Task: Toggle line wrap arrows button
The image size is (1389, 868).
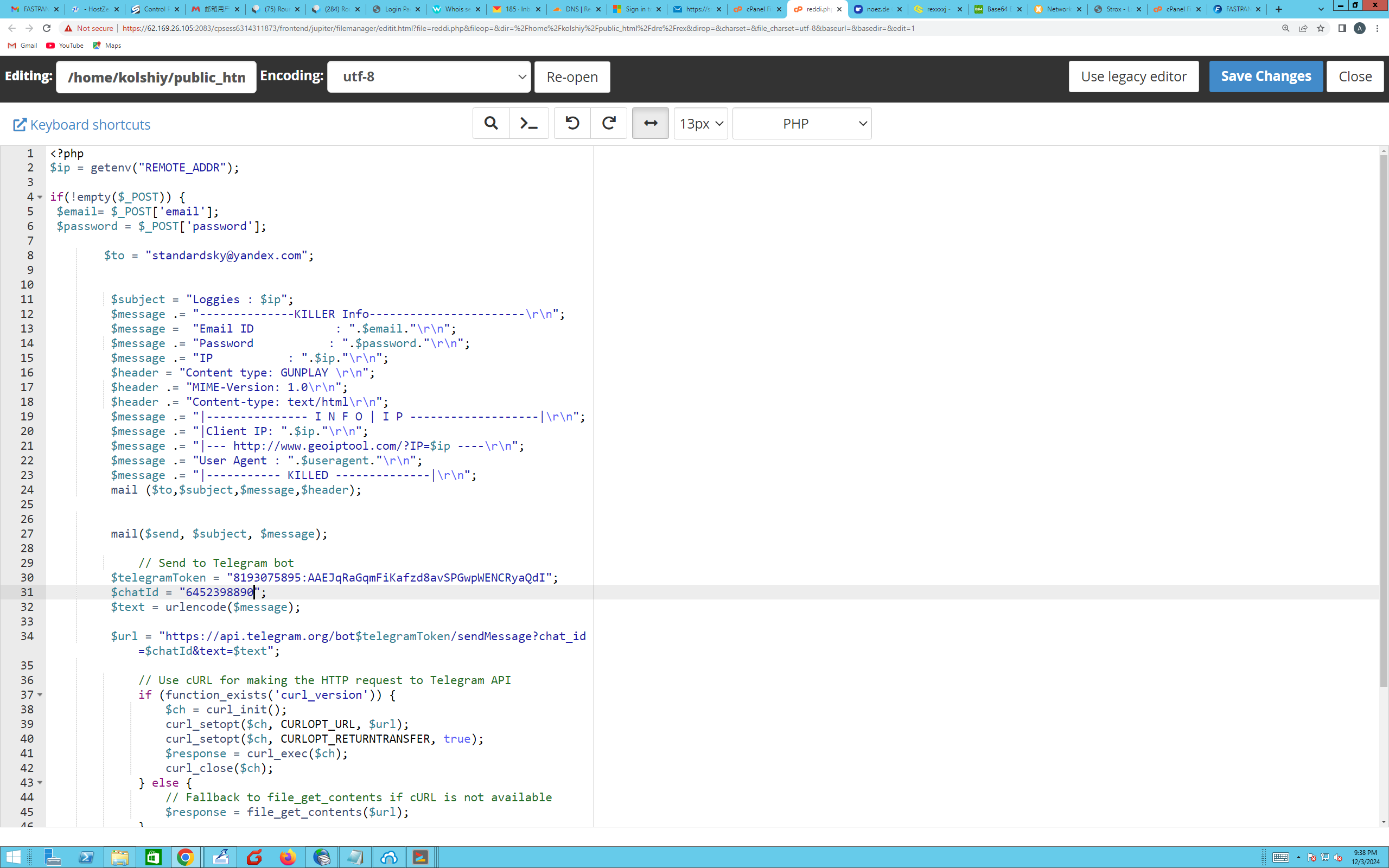Action: (x=651, y=123)
